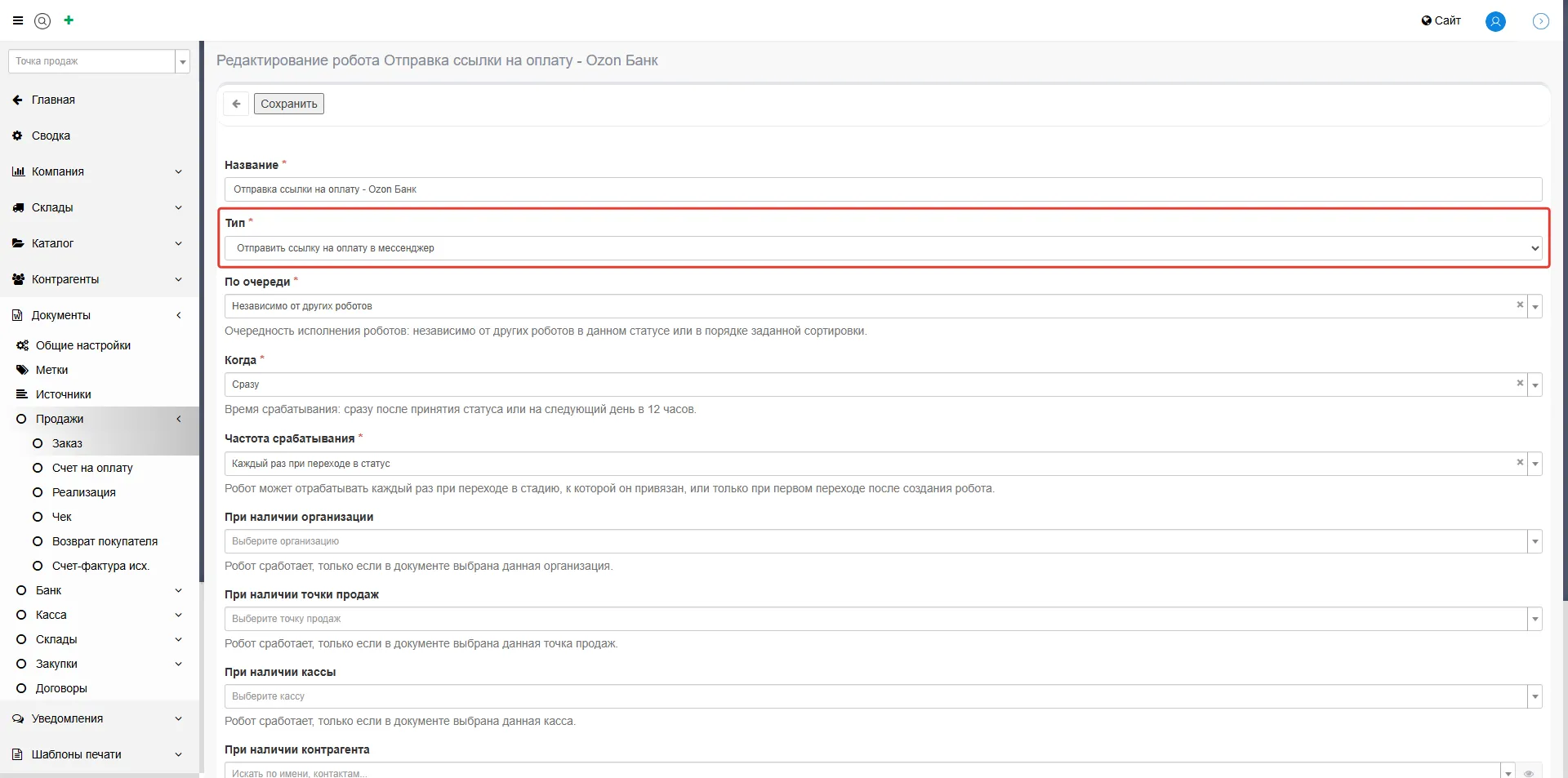Click the hamburger menu icon
Viewport: 1568px width, 778px height.
(x=17, y=20)
